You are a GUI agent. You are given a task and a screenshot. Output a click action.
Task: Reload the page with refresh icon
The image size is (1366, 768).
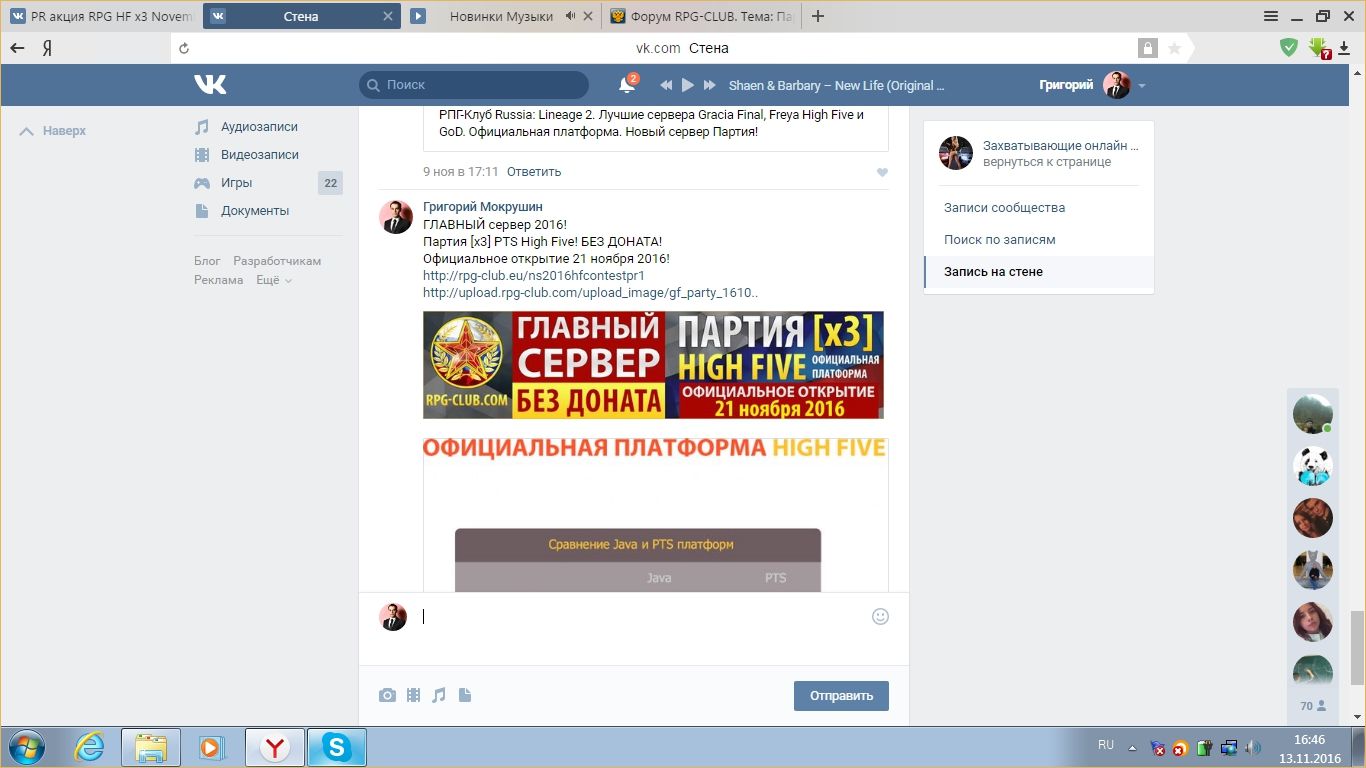pyautogui.click(x=182, y=48)
